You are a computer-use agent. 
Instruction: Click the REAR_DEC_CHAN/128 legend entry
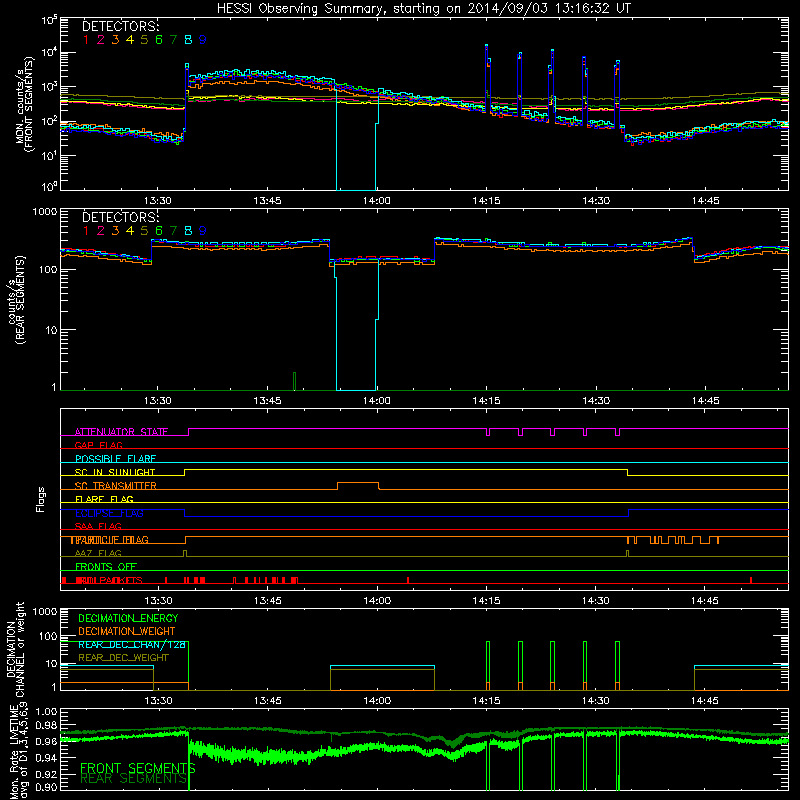[x=132, y=645]
